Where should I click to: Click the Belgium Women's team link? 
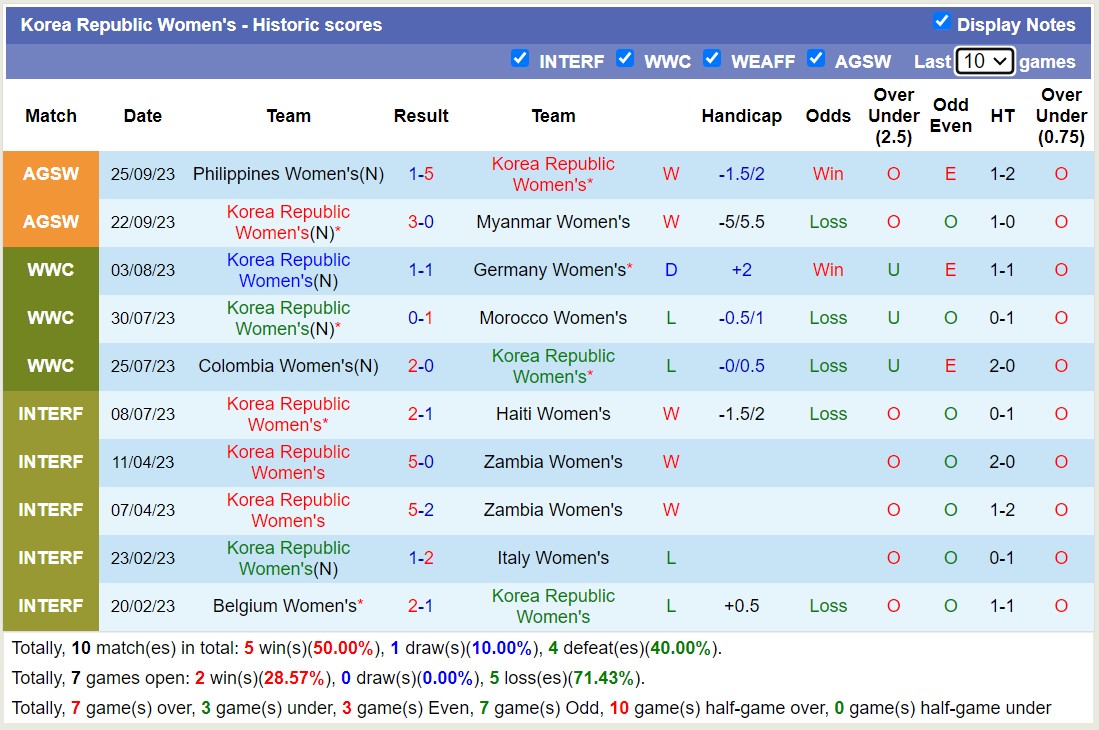284,606
